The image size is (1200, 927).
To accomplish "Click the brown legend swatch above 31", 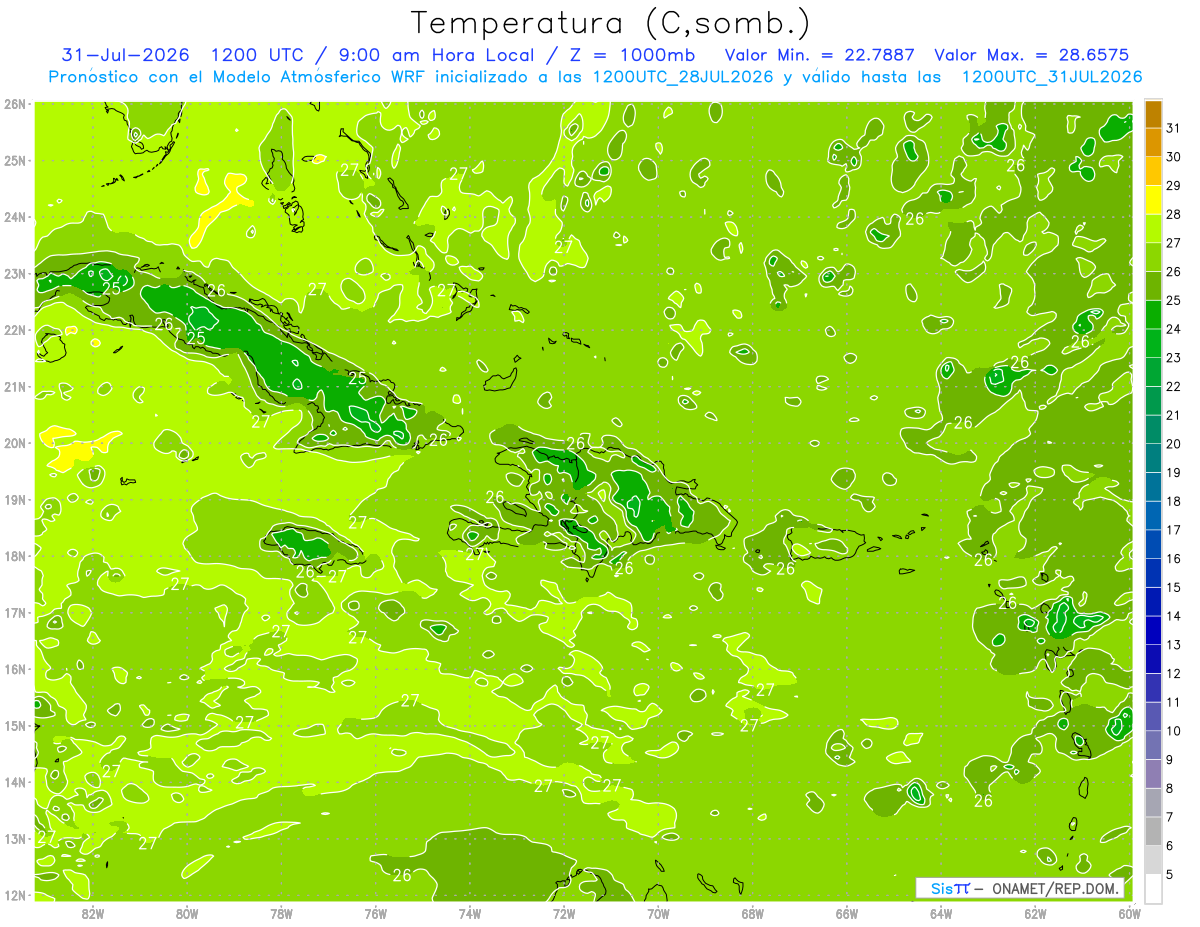I will (x=1153, y=115).
